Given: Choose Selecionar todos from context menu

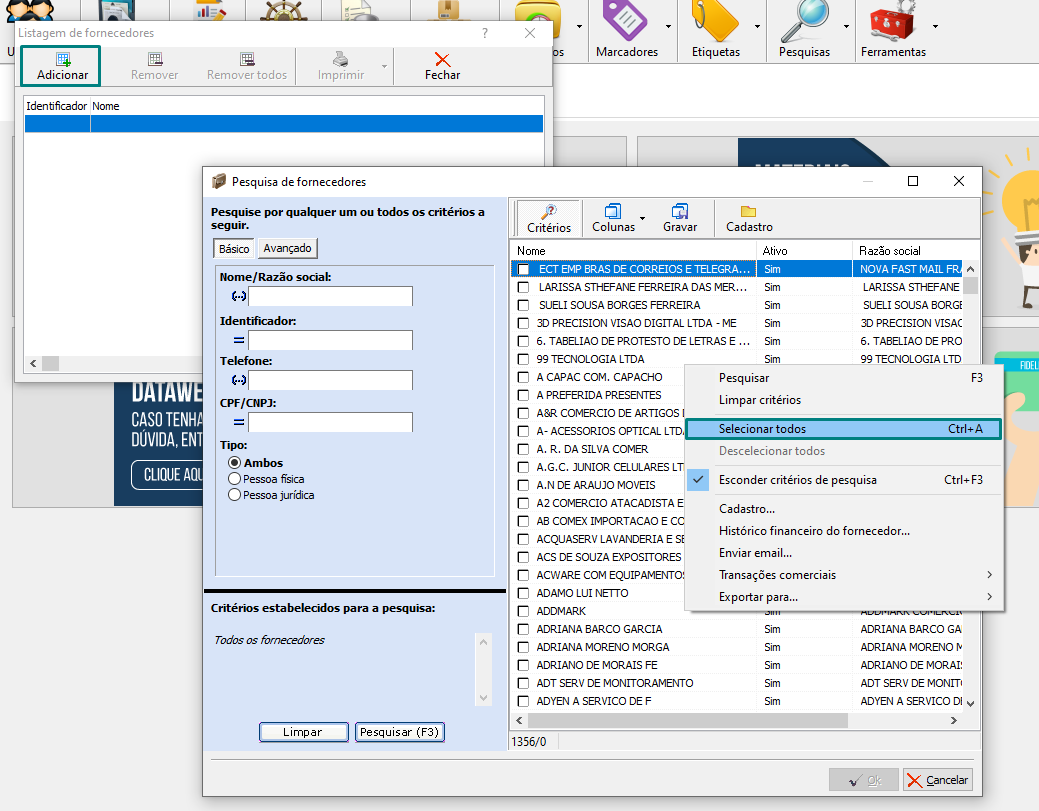Looking at the screenshot, I should pyautogui.click(x=762, y=429).
